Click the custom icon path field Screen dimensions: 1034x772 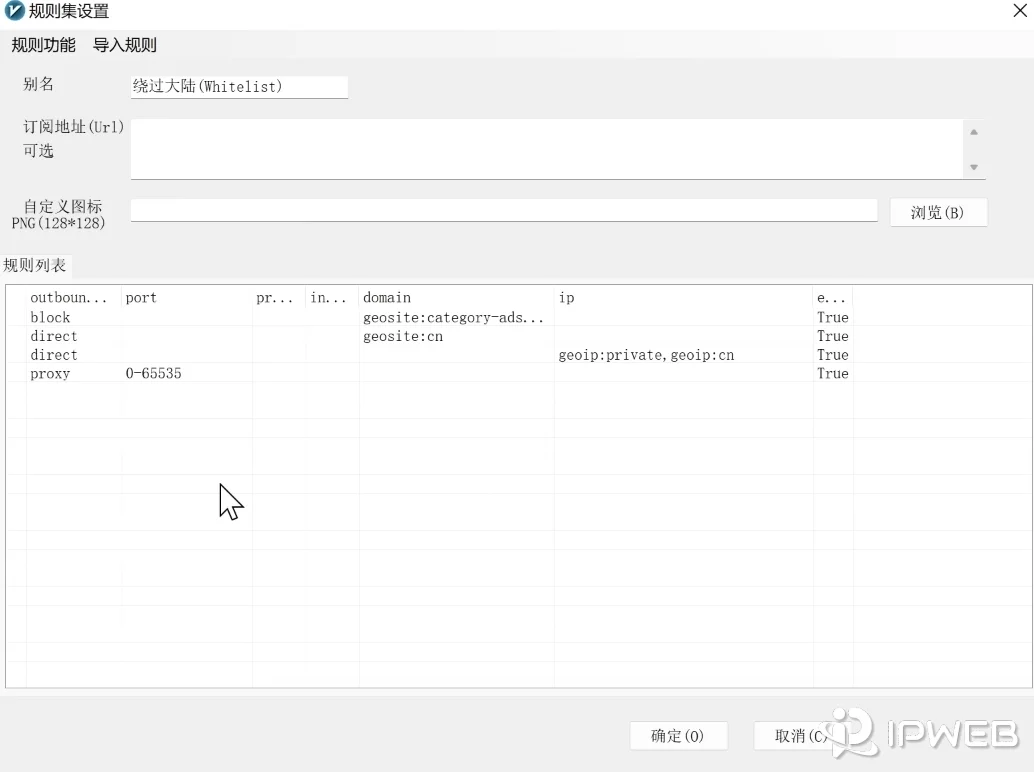tap(503, 210)
